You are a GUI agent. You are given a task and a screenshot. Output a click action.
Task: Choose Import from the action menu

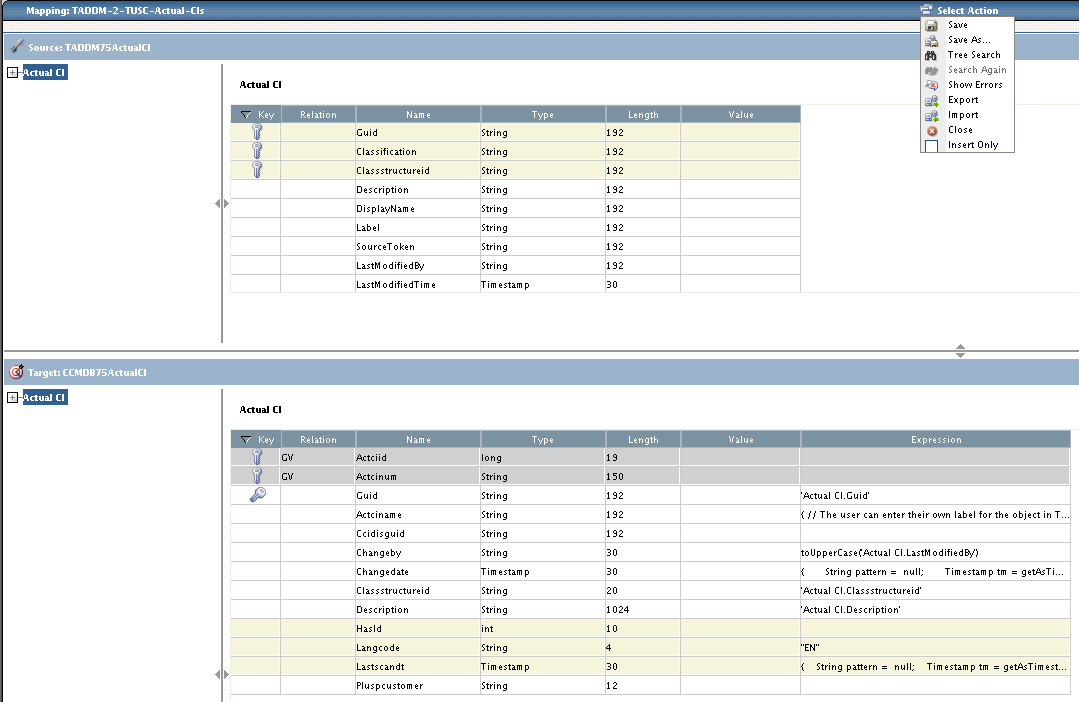[x=963, y=115]
